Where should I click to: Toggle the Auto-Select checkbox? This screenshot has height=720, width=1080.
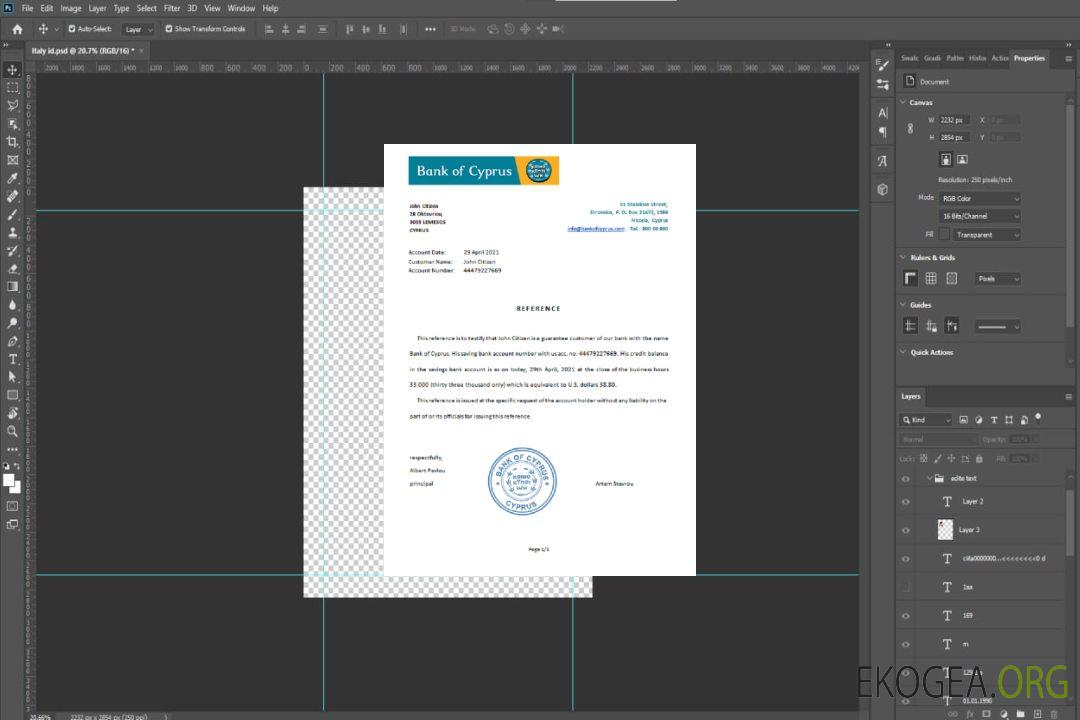tap(71, 29)
